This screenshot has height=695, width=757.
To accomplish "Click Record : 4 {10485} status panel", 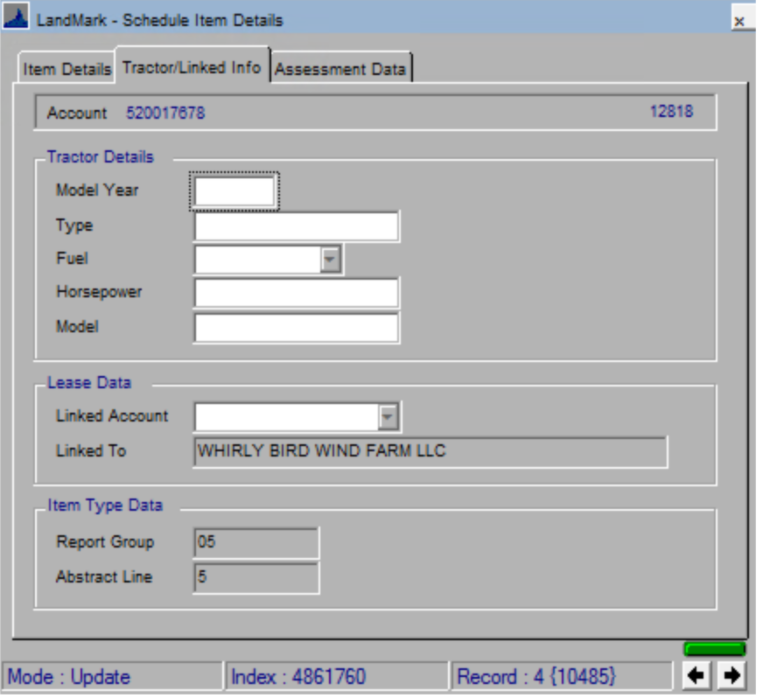I will (561, 676).
